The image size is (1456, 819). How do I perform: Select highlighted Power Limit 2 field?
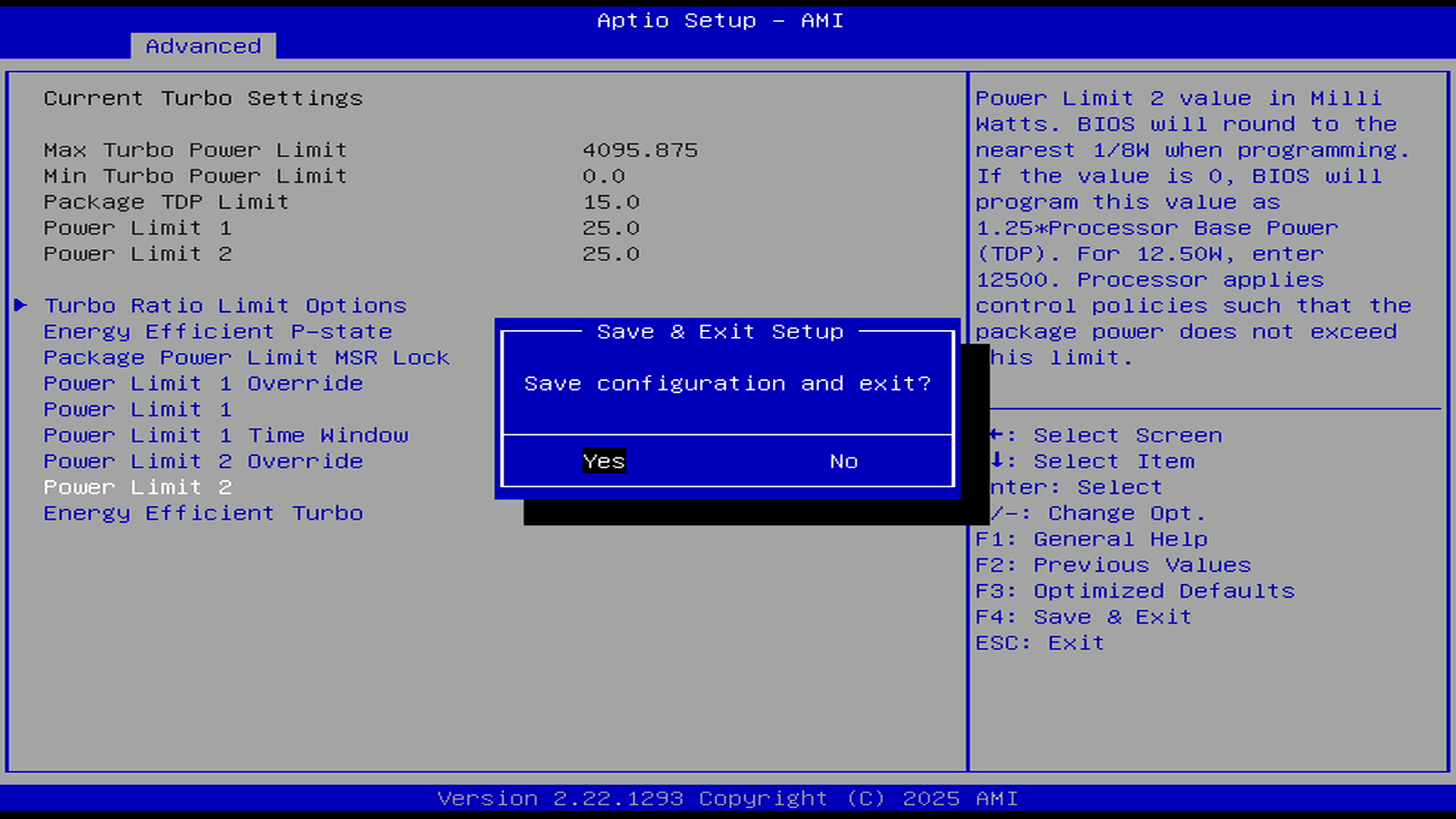(137, 487)
